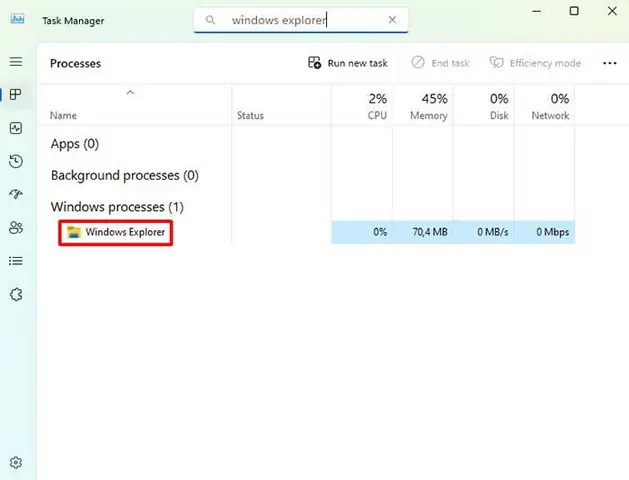Click the Background processes (0) group heading
The height and width of the screenshot is (480, 629).
click(x=125, y=175)
